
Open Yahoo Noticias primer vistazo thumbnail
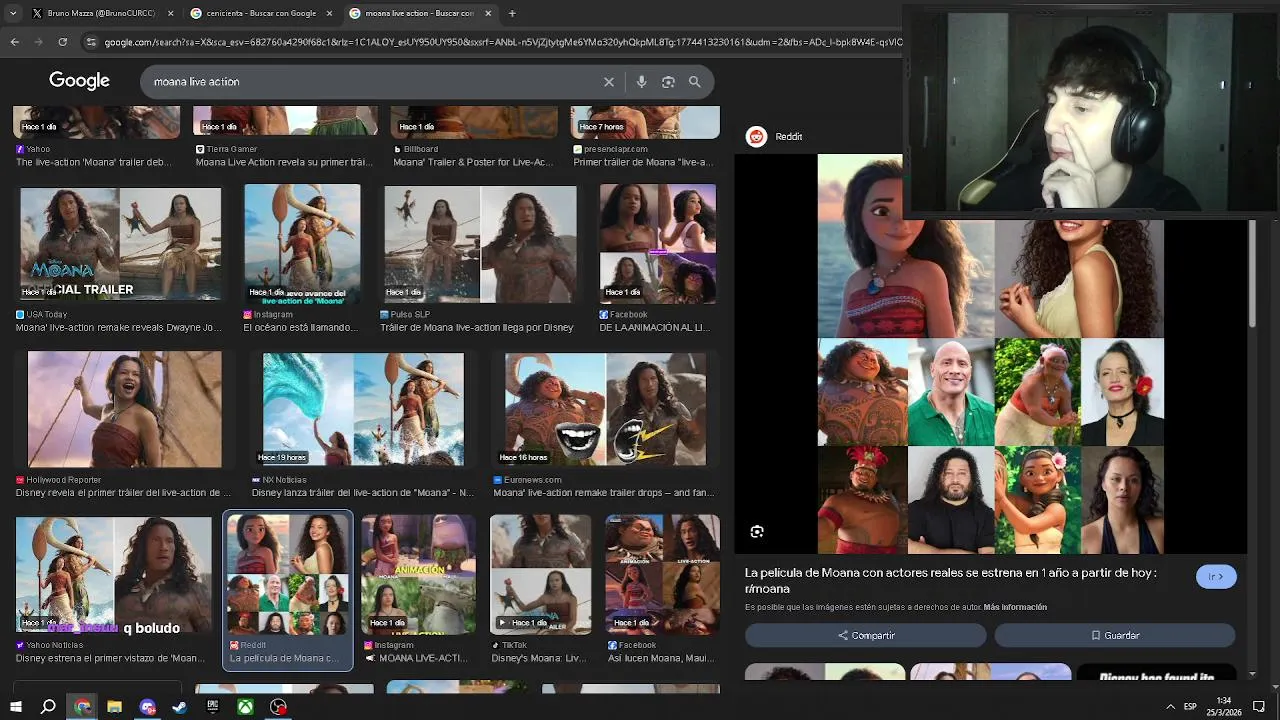pyautogui.click(x=113, y=575)
